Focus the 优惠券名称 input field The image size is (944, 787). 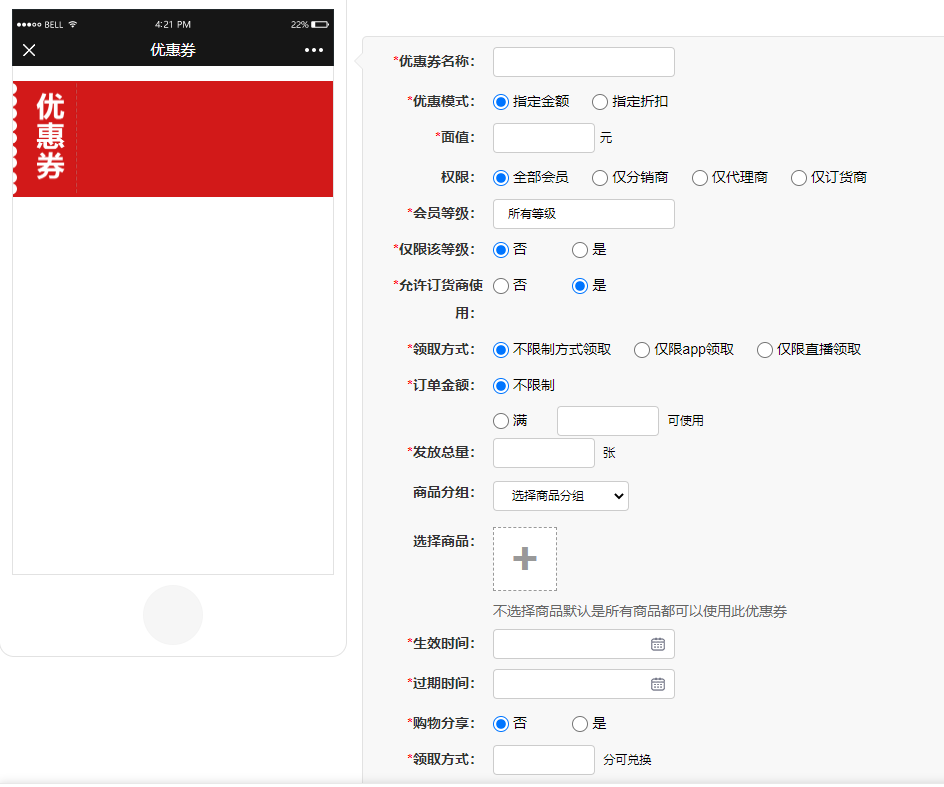583,62
